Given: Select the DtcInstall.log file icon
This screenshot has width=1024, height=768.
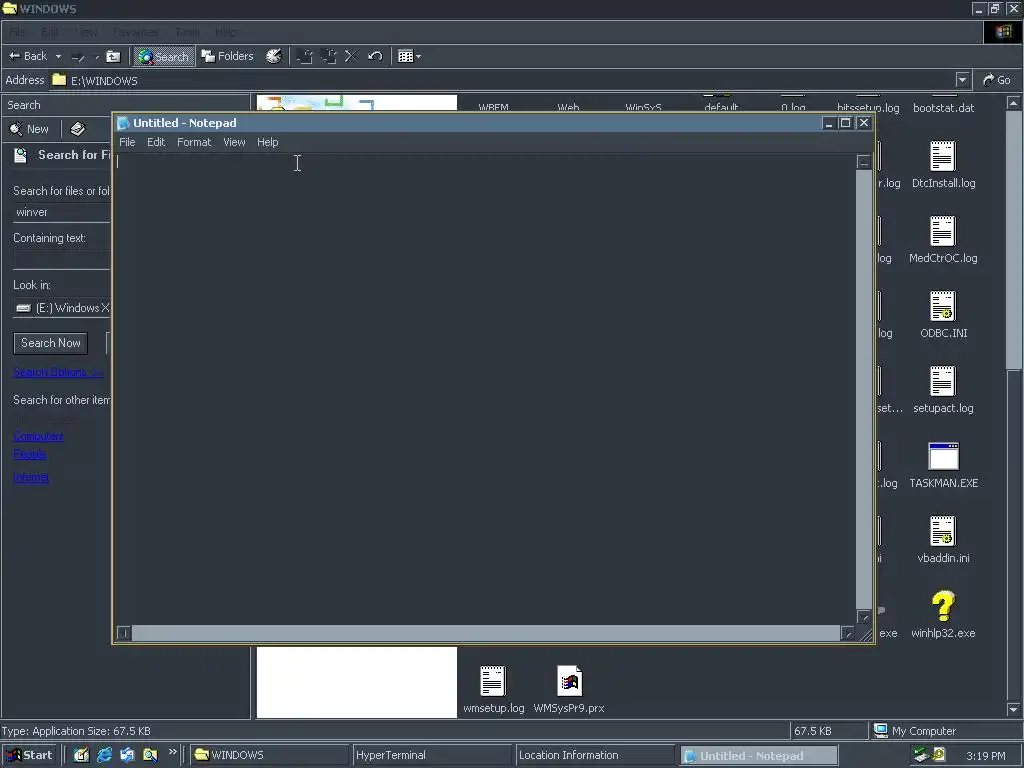Looking at the screenshot, I should tap(943, 157).
